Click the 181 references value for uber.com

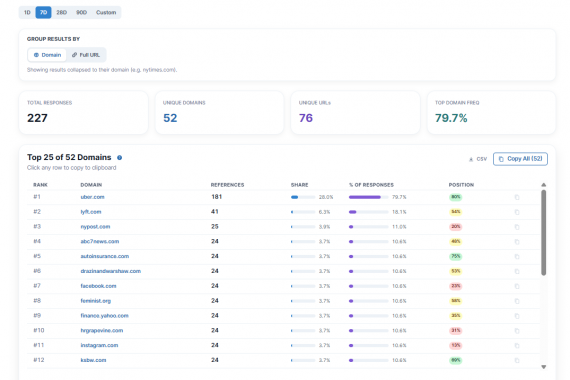pos(217,197)
